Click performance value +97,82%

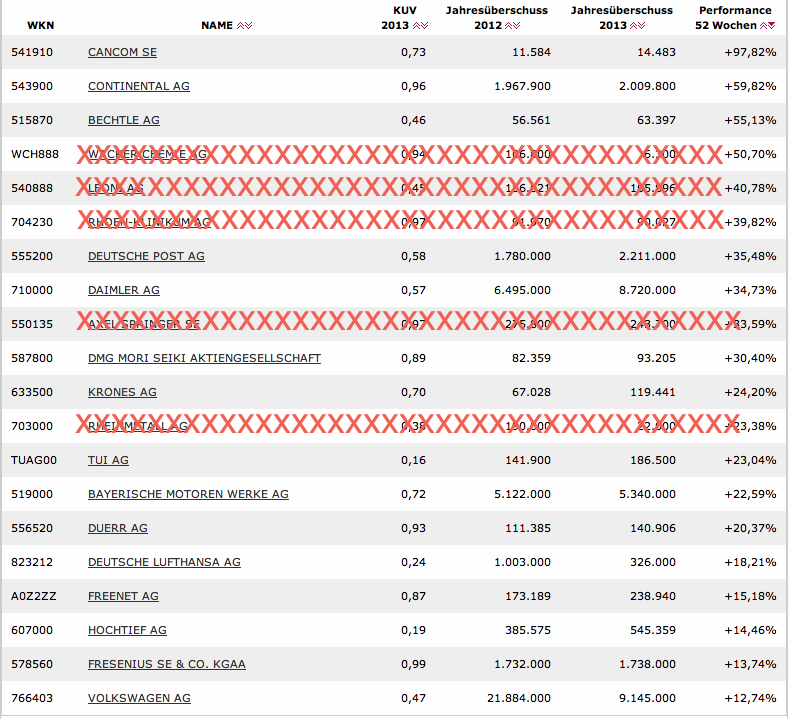(x=750, y=52)
